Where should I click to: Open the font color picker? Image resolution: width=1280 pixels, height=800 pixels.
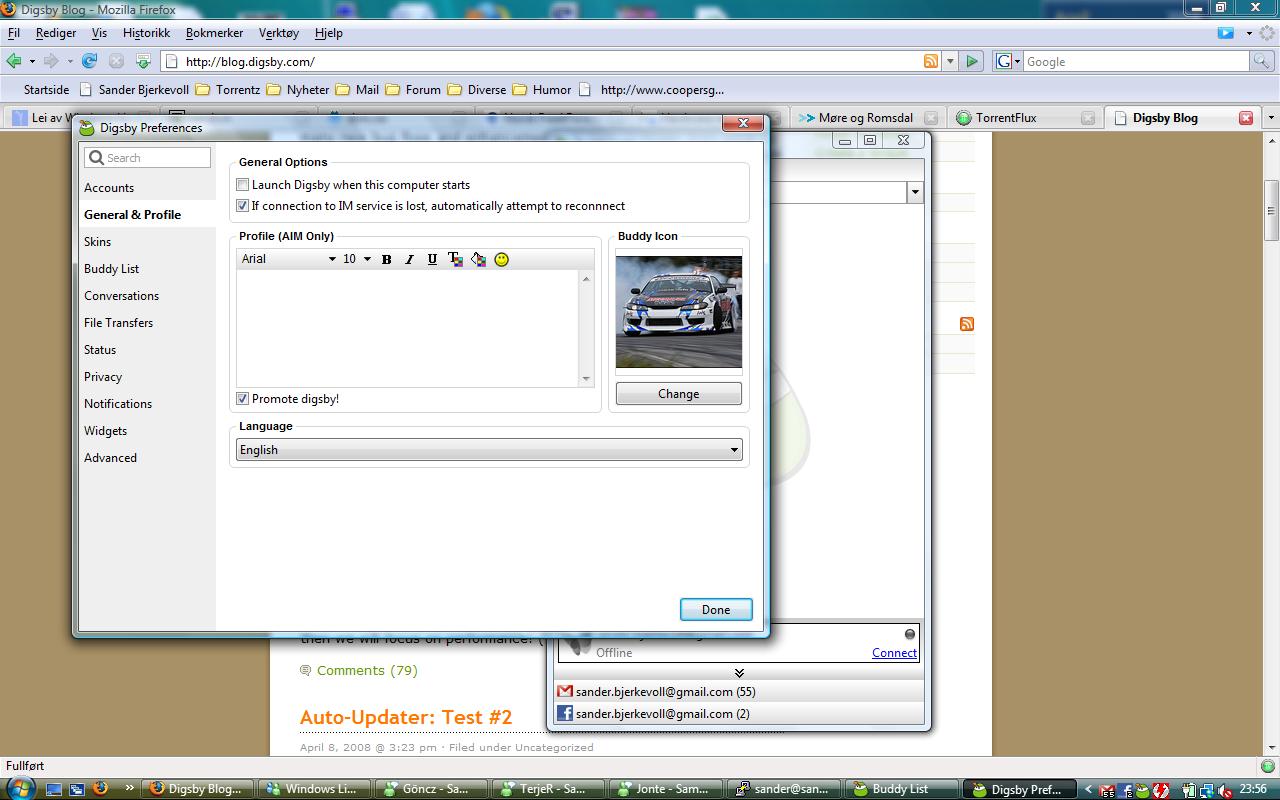455,259
